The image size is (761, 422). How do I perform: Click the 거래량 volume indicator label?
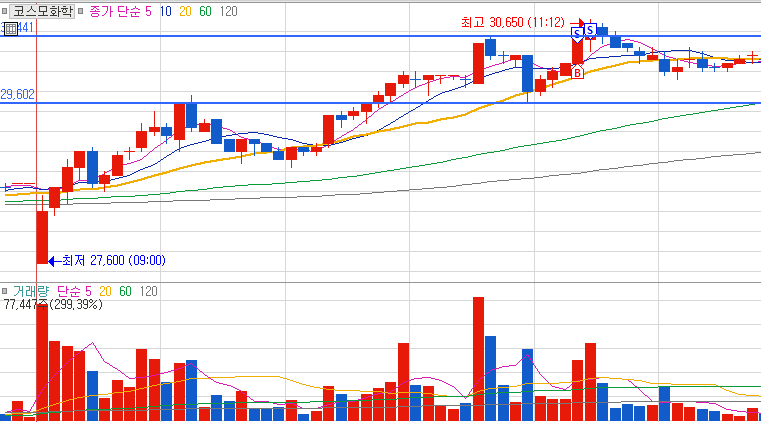click(31, 291)
